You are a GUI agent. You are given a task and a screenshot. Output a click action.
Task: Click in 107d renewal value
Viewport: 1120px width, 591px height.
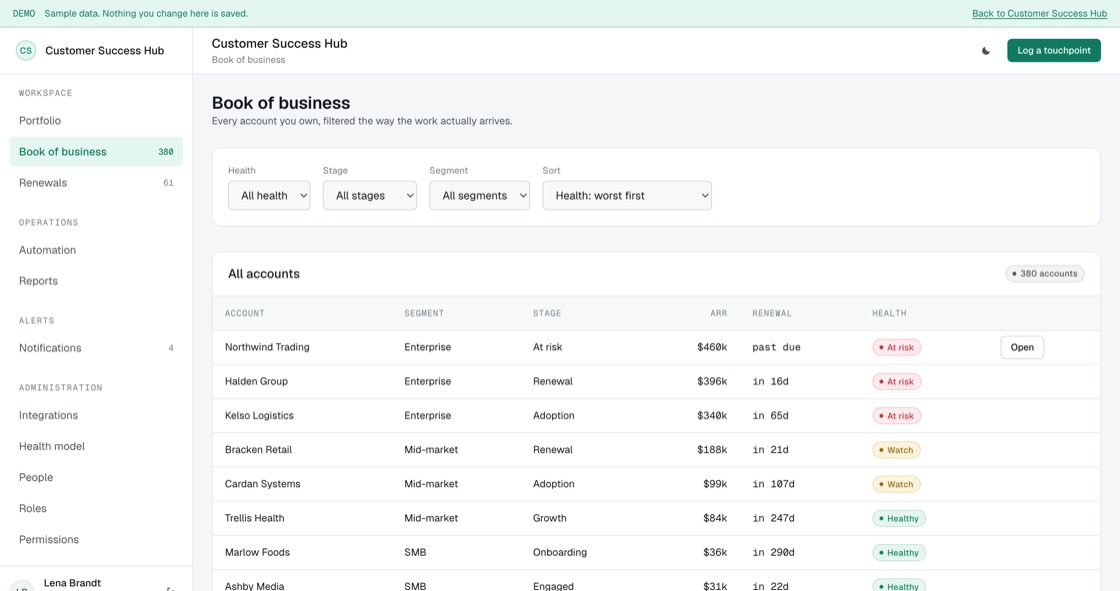[773, 485]
